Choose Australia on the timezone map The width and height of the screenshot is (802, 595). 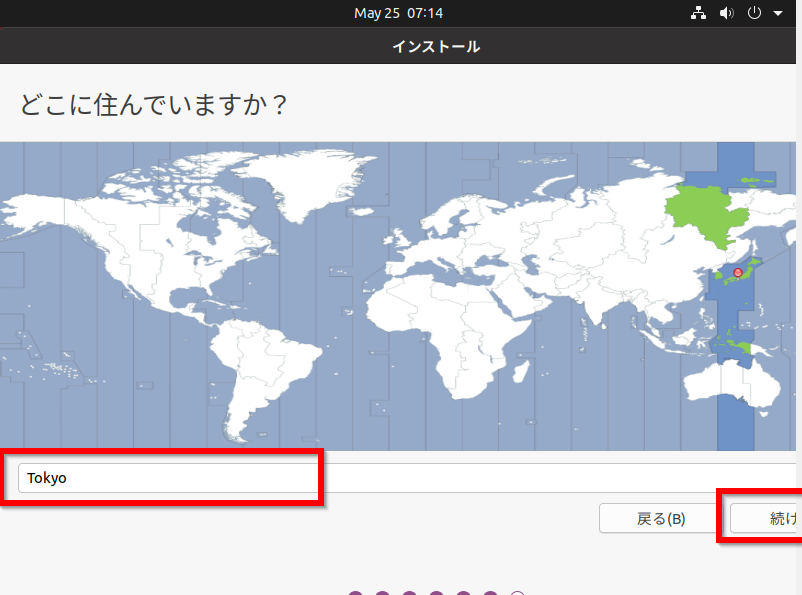pos(732,384)
